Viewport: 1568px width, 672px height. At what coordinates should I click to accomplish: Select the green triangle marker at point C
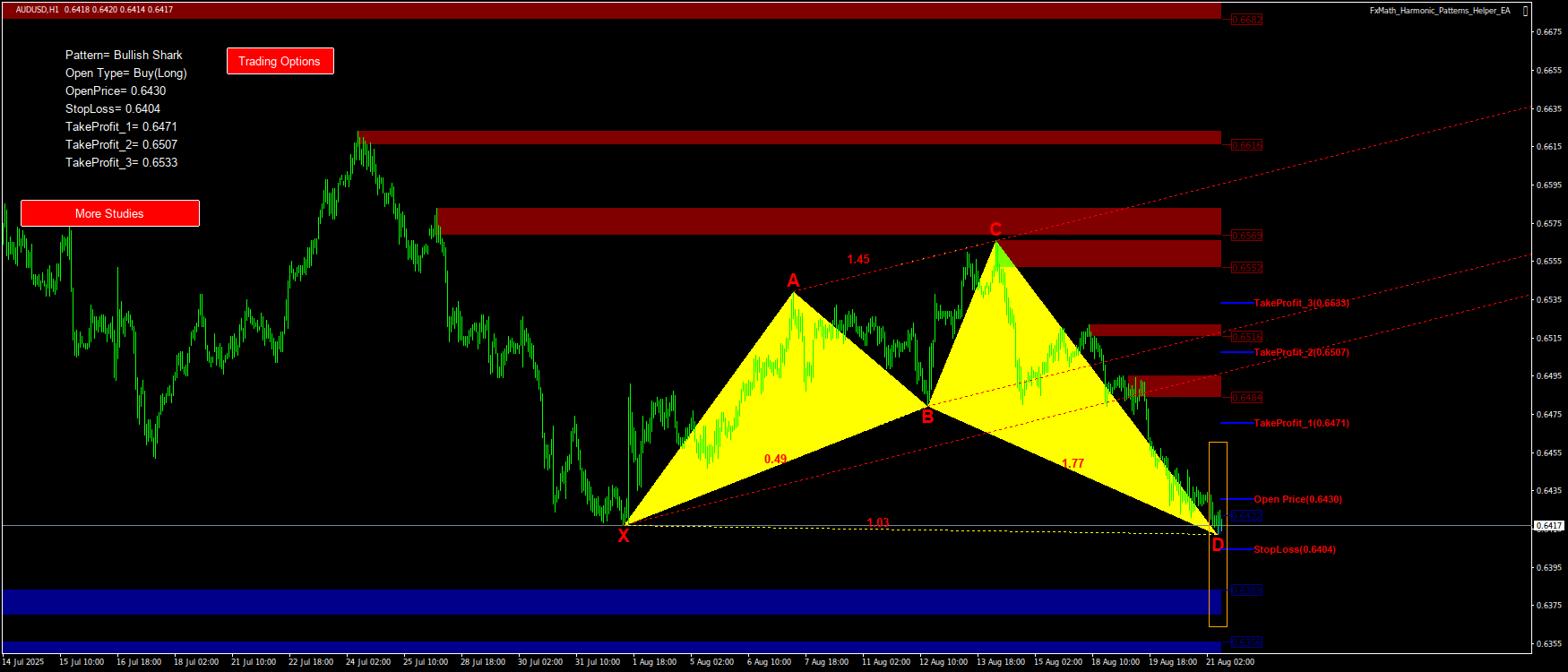1002,257
